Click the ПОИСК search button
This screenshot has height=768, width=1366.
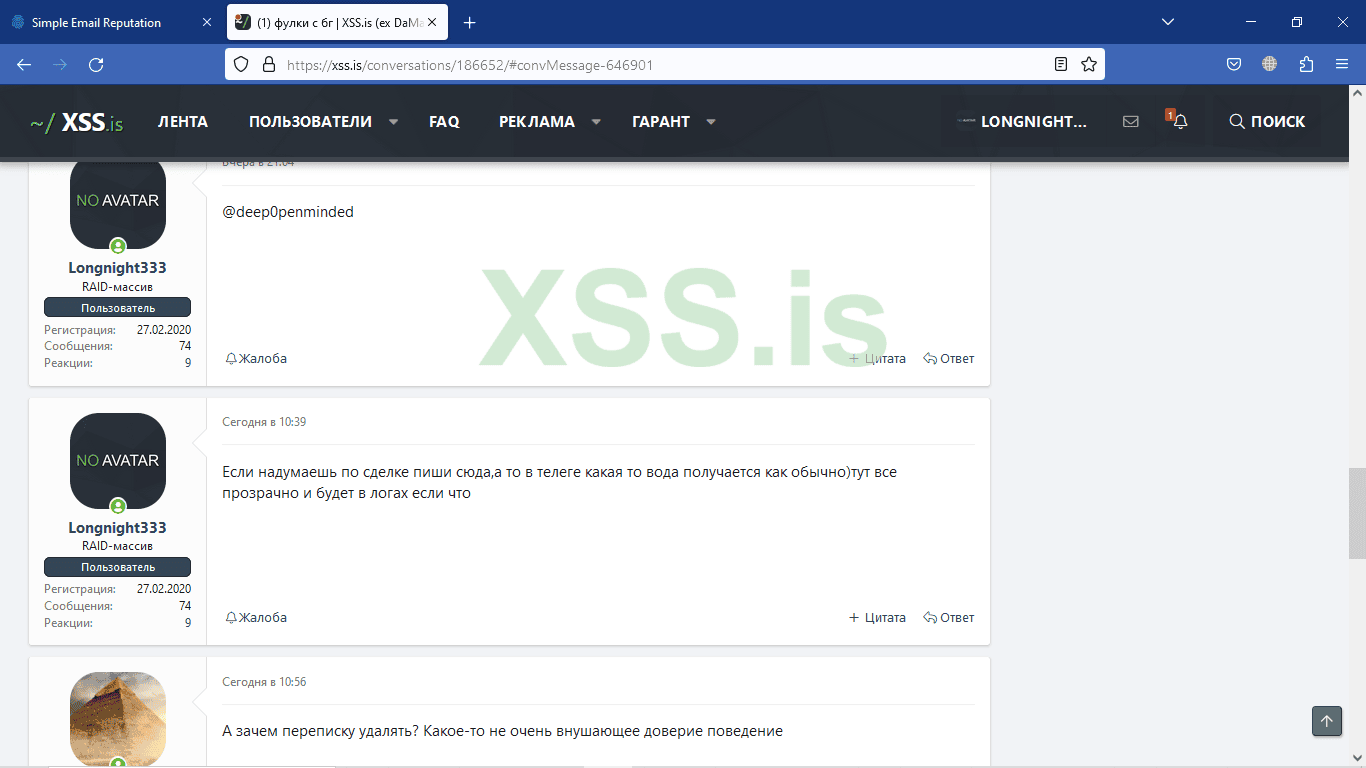(x=1267, y=122)
